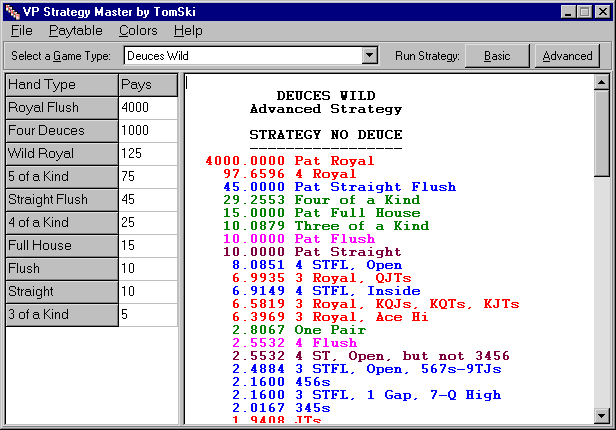The width and height of the screenshot is (616, 430).
Task: Click the '4 STFL, Inside' strategy line
Action: (x=326, y=291)
